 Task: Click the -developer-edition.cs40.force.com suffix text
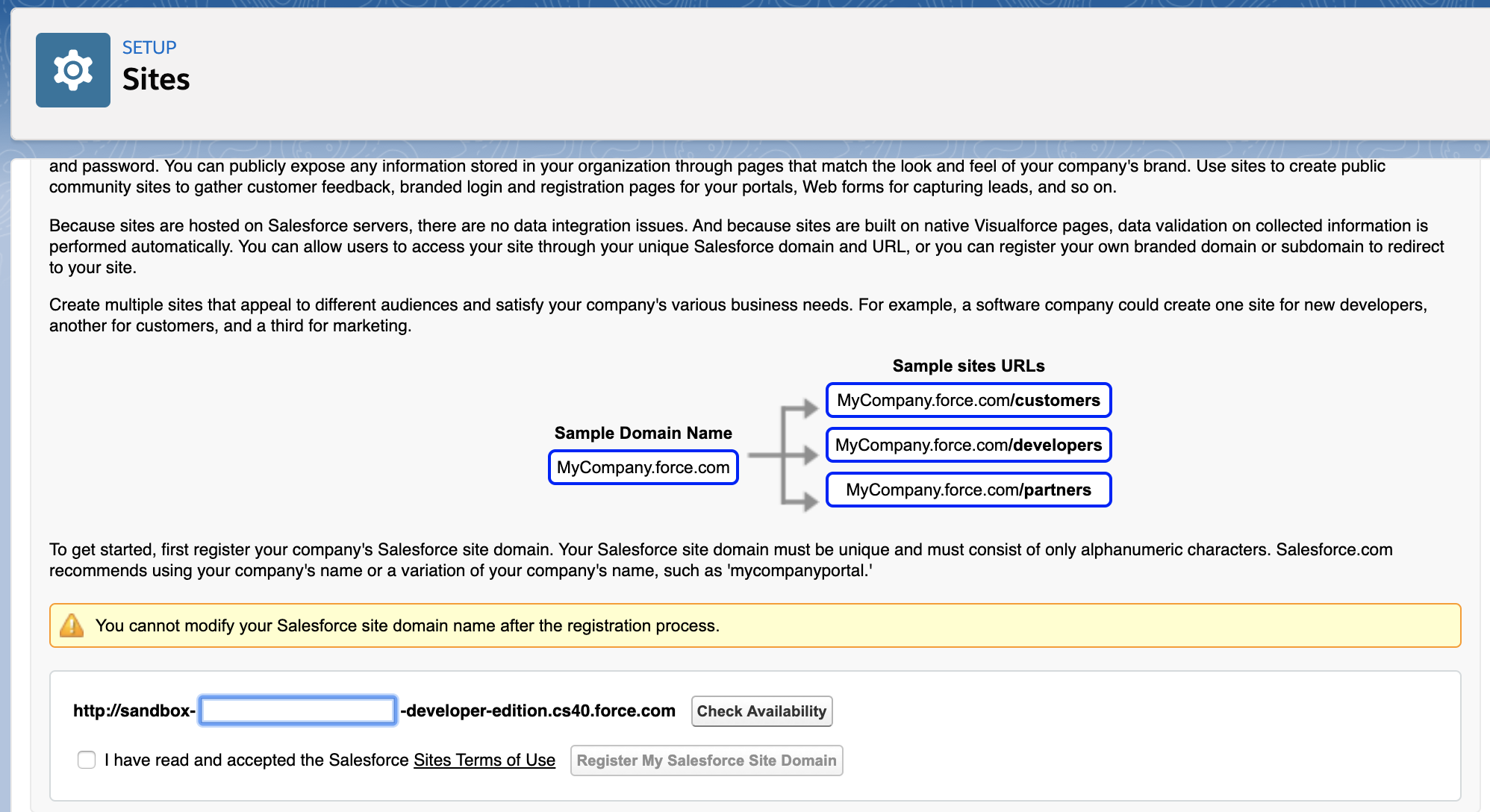click(537, 710)
